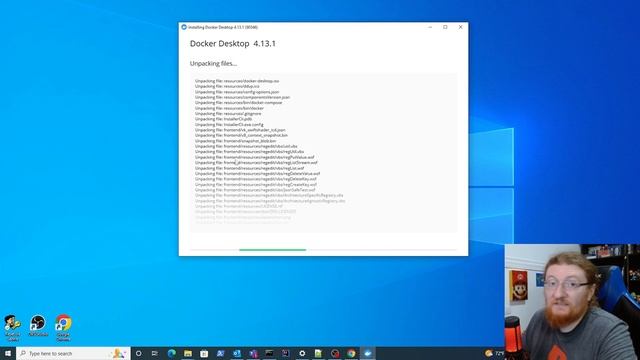
Task: Click the webcam overlay of the presenter
Action: 572,302
